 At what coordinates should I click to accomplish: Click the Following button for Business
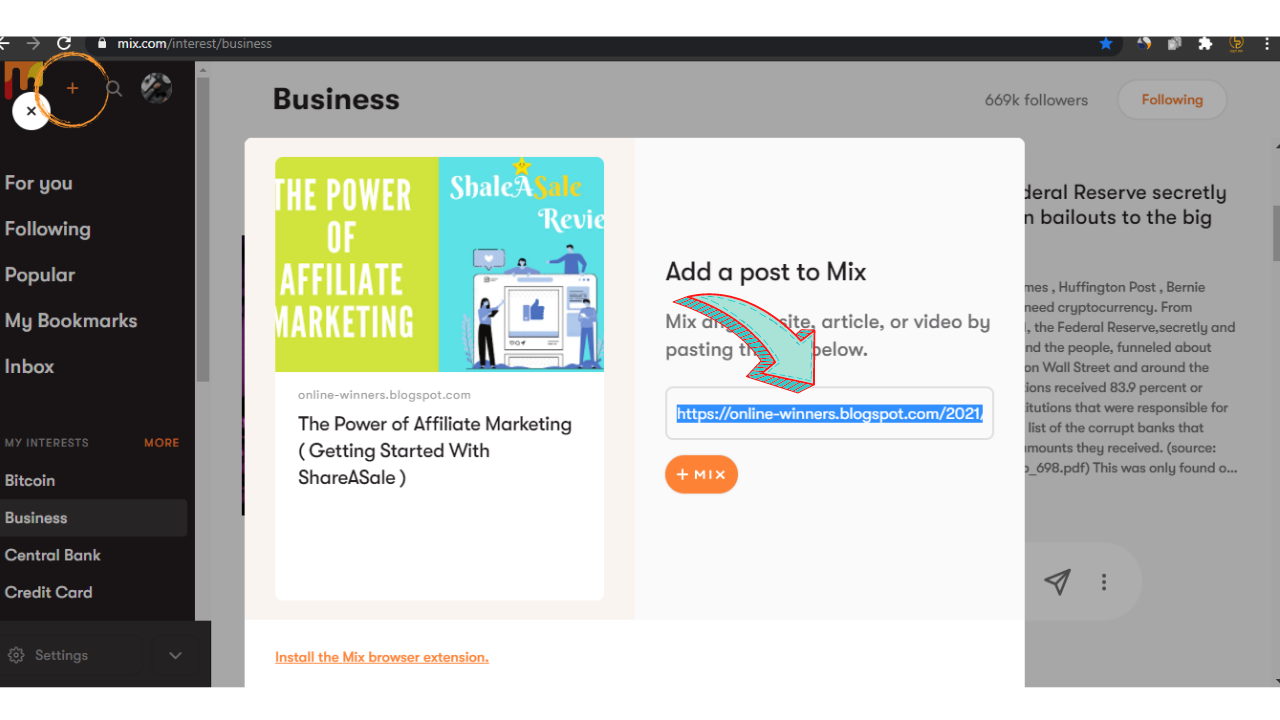pos(1172,100)
